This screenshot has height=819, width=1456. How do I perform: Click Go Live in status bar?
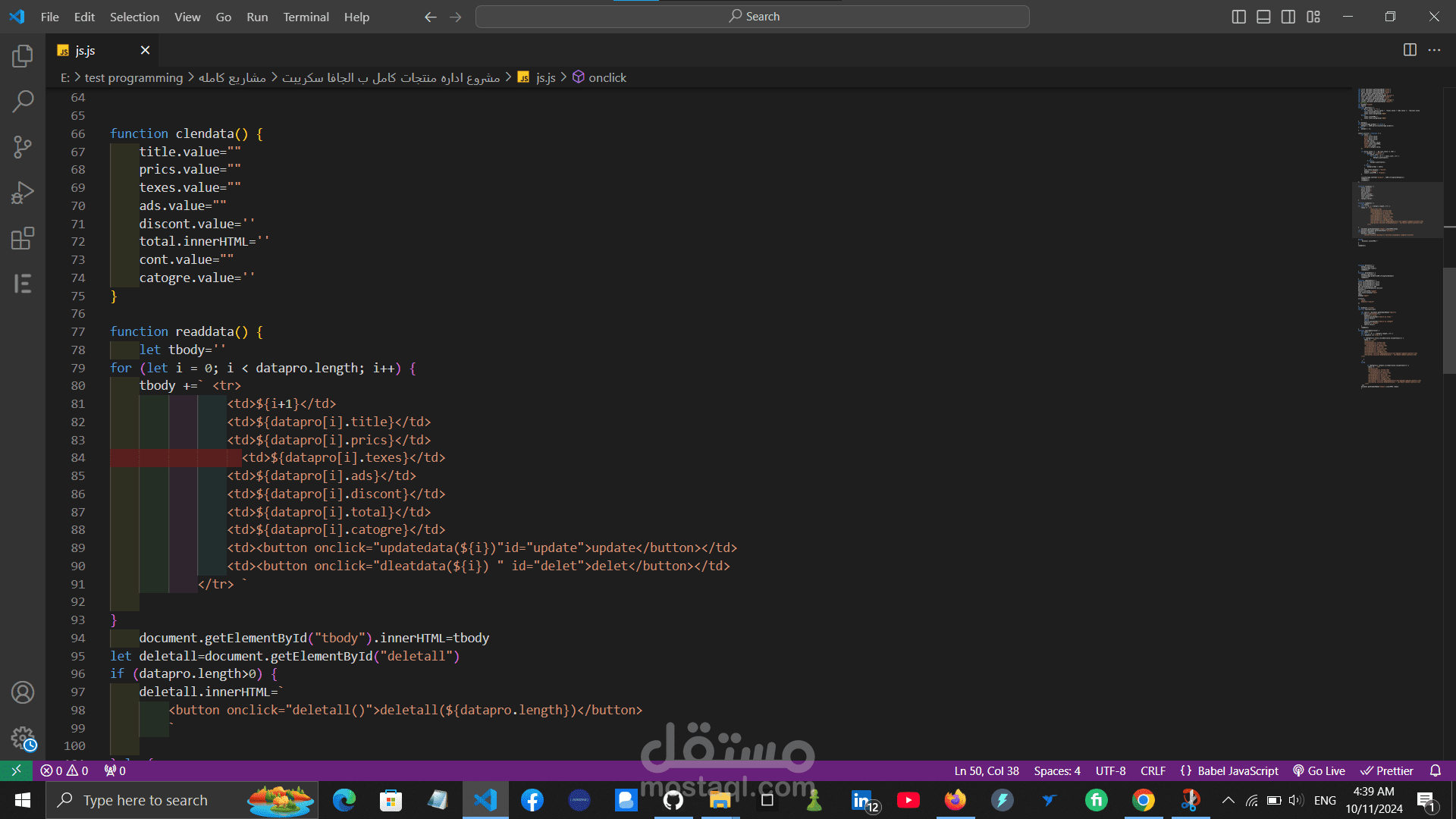pyautogui.click(x=1319, y=770)
